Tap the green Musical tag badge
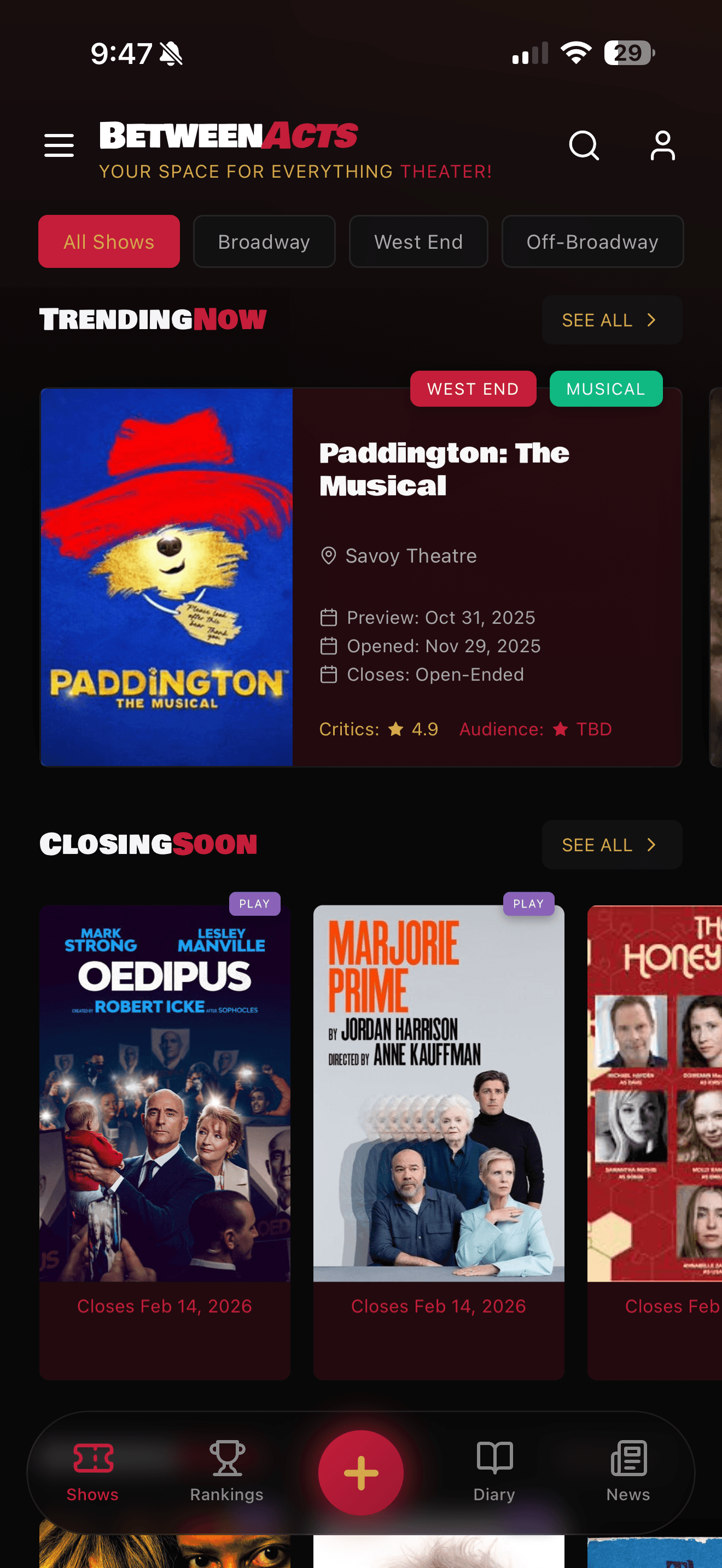Viewport: 722px width, 1568px height. coord(605,389)
